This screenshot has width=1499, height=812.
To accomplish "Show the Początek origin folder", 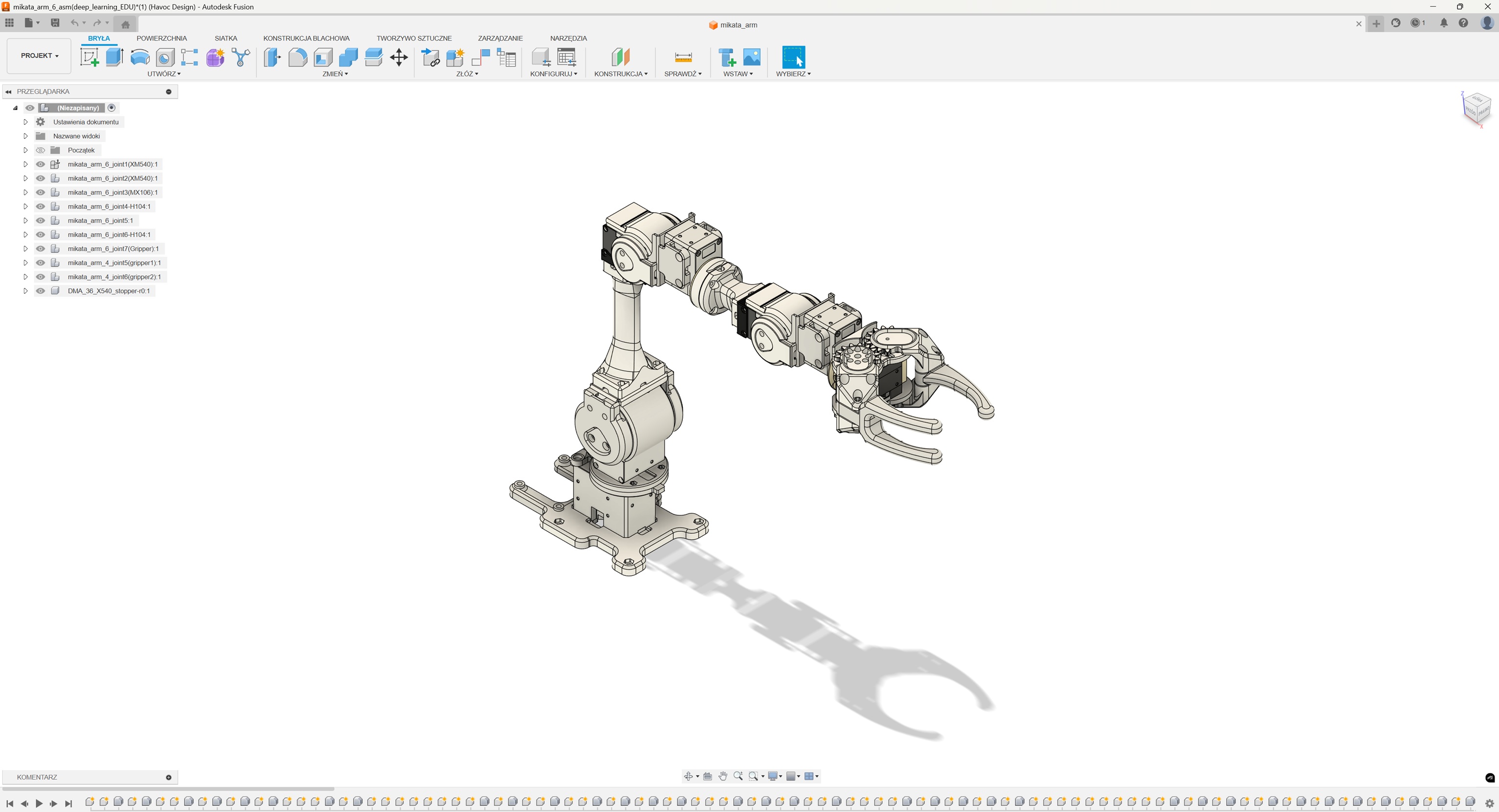I will tap(41, 150).
